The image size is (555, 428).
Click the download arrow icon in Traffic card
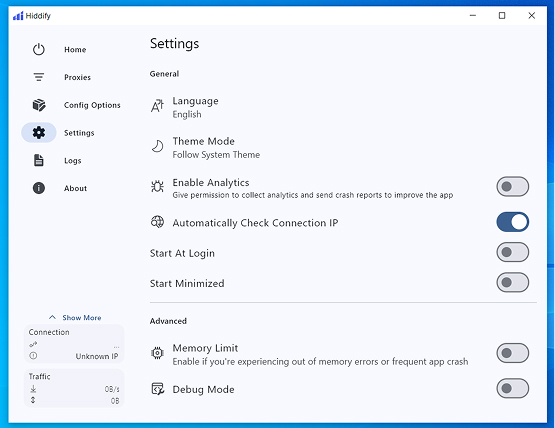click(33, 389)
